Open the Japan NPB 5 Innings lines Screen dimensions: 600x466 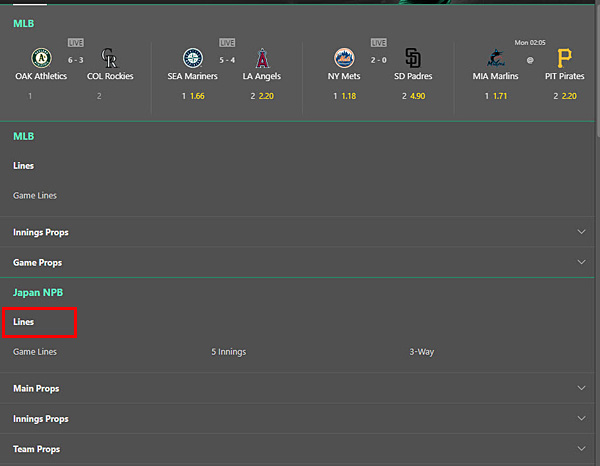[x=229, y=352]
